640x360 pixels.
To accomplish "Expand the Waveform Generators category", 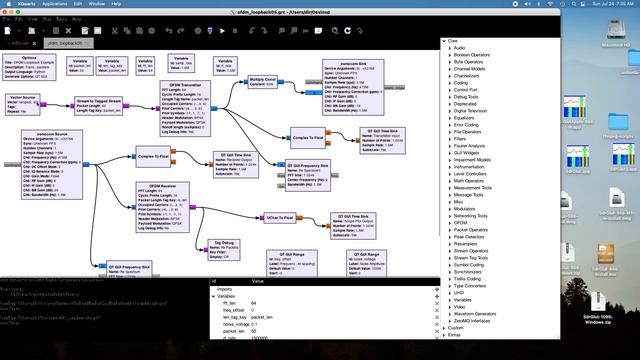I will pos(450,314).
